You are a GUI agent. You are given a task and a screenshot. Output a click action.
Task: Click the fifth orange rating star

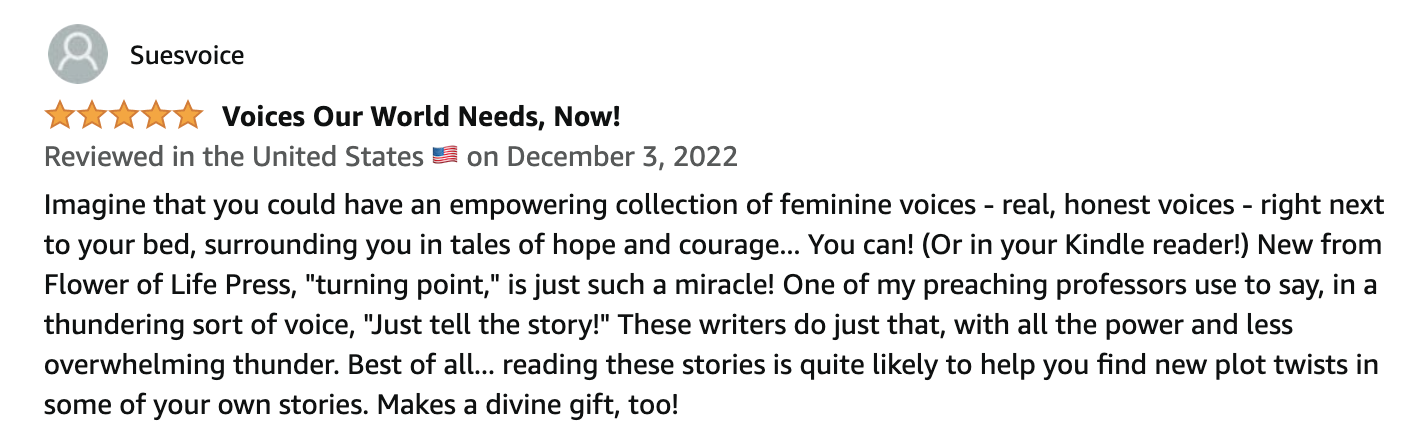(x=187, y=117)
